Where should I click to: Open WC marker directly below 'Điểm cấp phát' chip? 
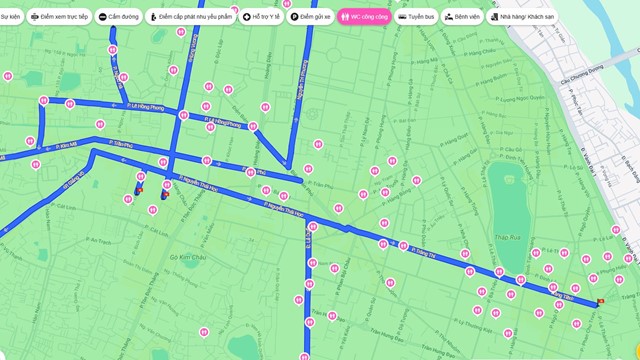[181, 32]
